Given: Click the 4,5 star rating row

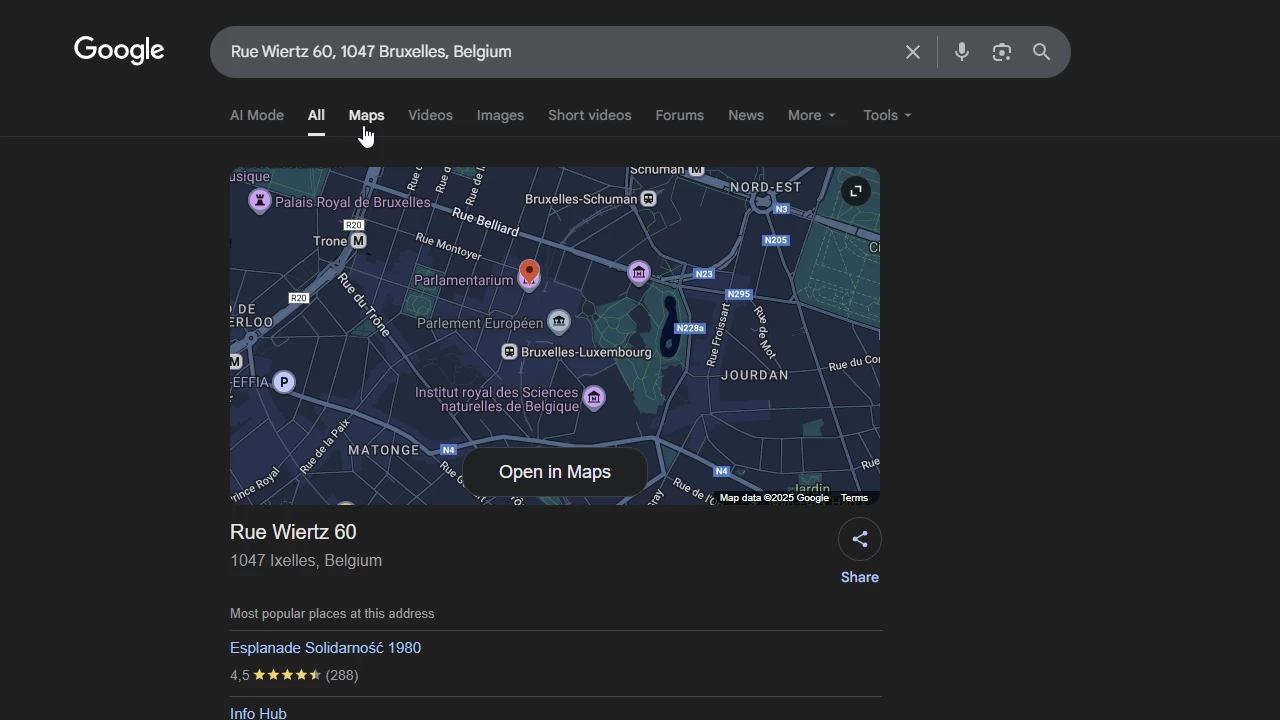Looking at the screenshot, I should (x=294, y=675).
